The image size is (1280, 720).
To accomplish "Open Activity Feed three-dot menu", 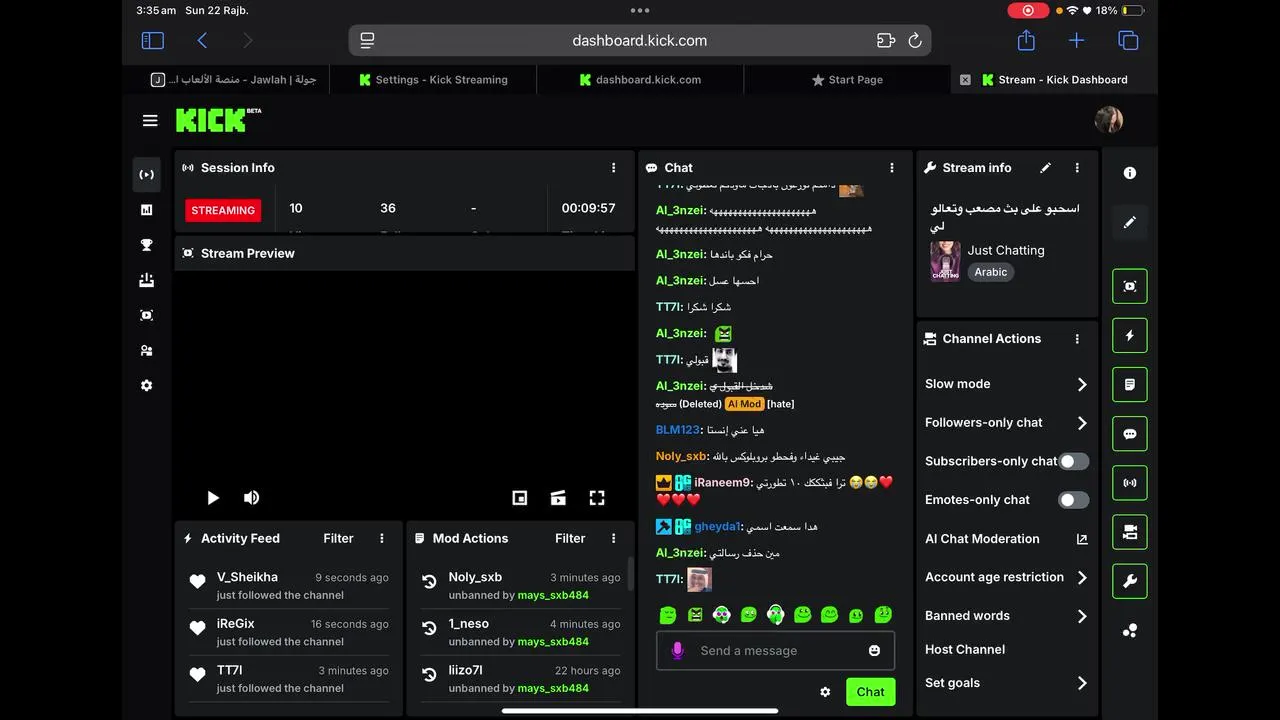I will click(x=382, y=538).
